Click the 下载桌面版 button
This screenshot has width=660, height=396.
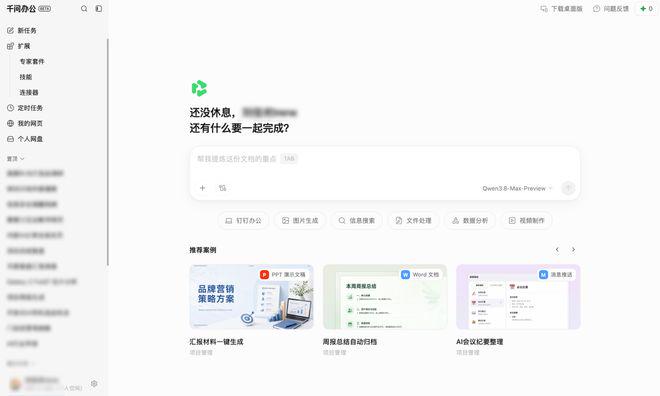point(562,8)
